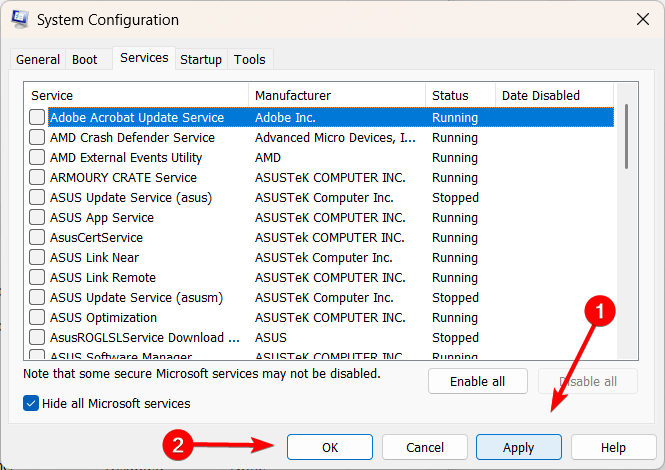The image size is (665, 470).
Task: Check AsusROGLSLService Download checkbox
Action: coord(37,338)
